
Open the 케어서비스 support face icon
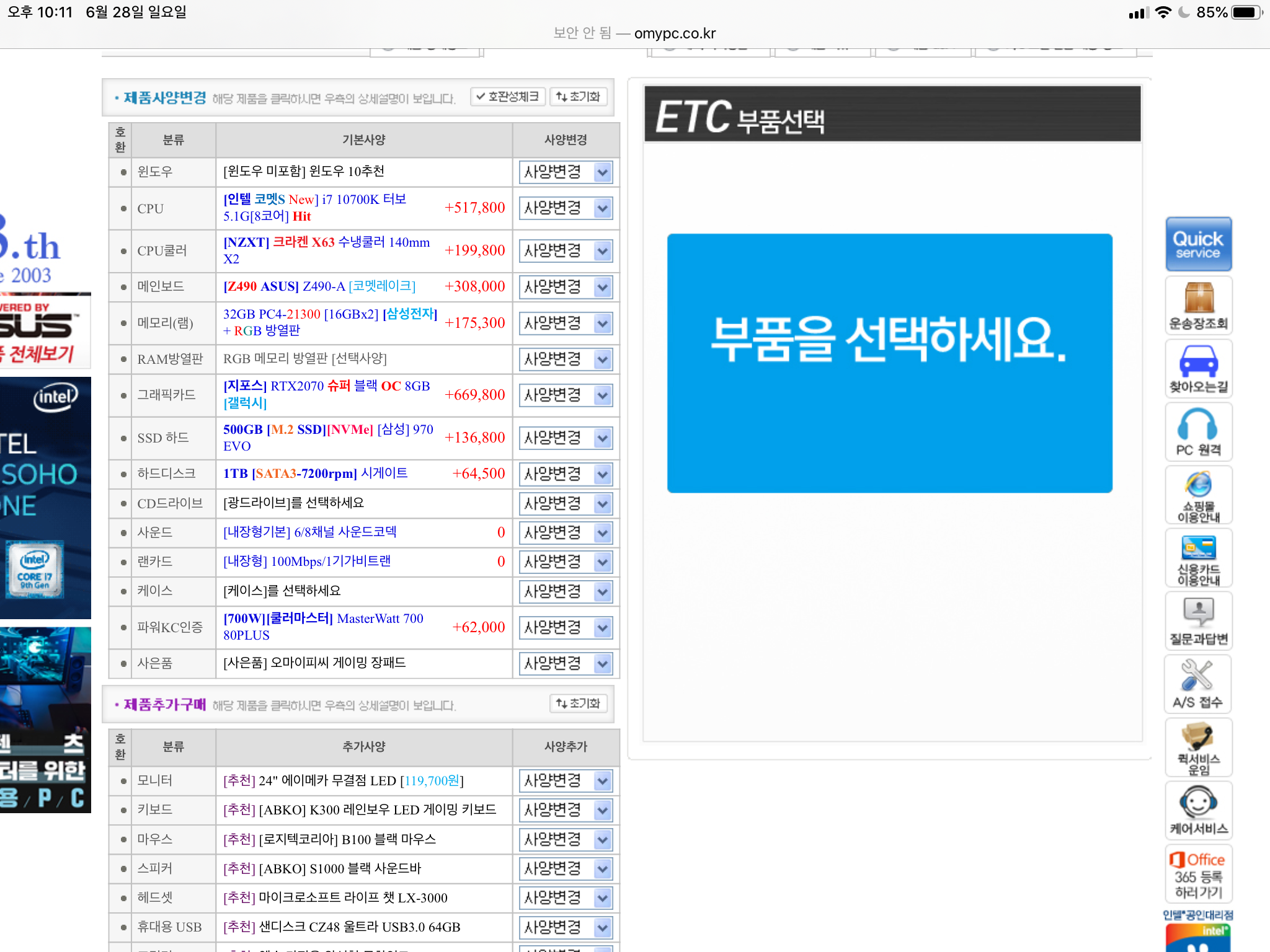pos(1198,810)
